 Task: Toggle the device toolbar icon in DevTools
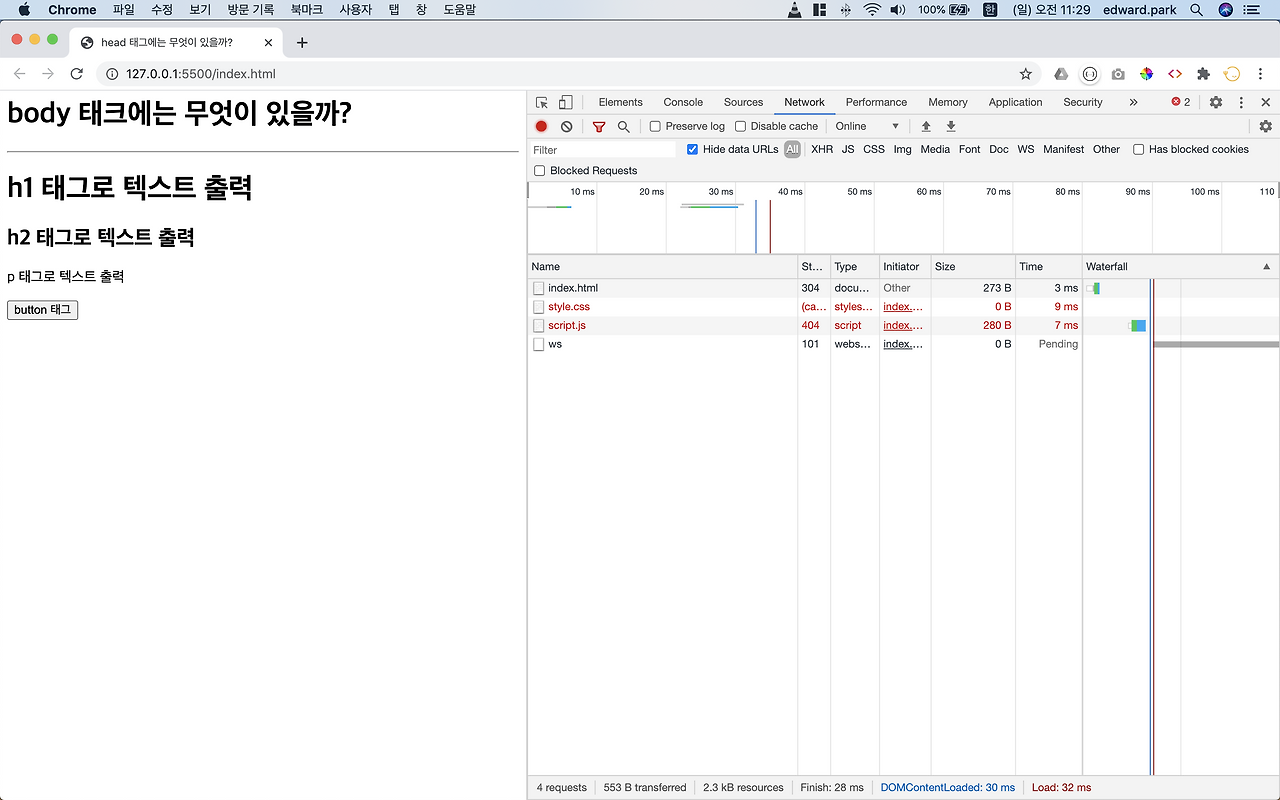pyautogui.click(x=565, y=102)
